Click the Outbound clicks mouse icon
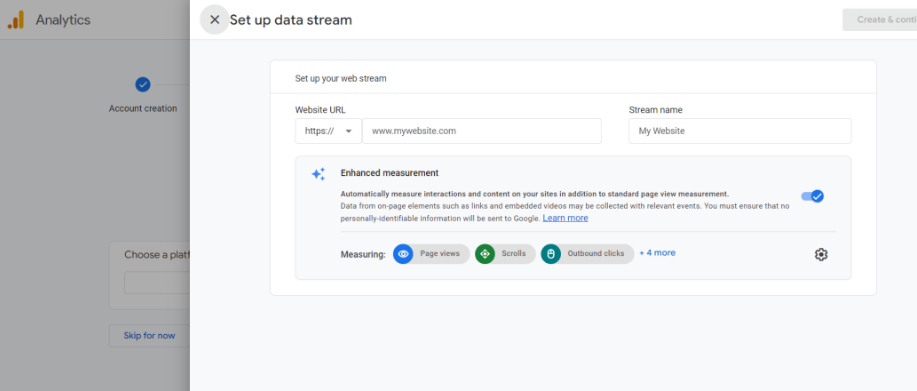 [551, 254]
